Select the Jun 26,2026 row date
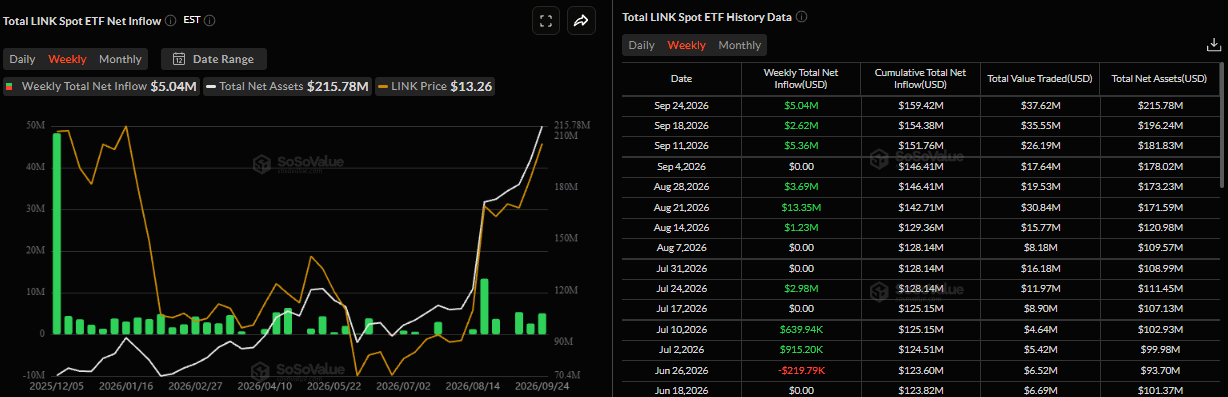The image size is (1228, 397). tap(681, 370)
